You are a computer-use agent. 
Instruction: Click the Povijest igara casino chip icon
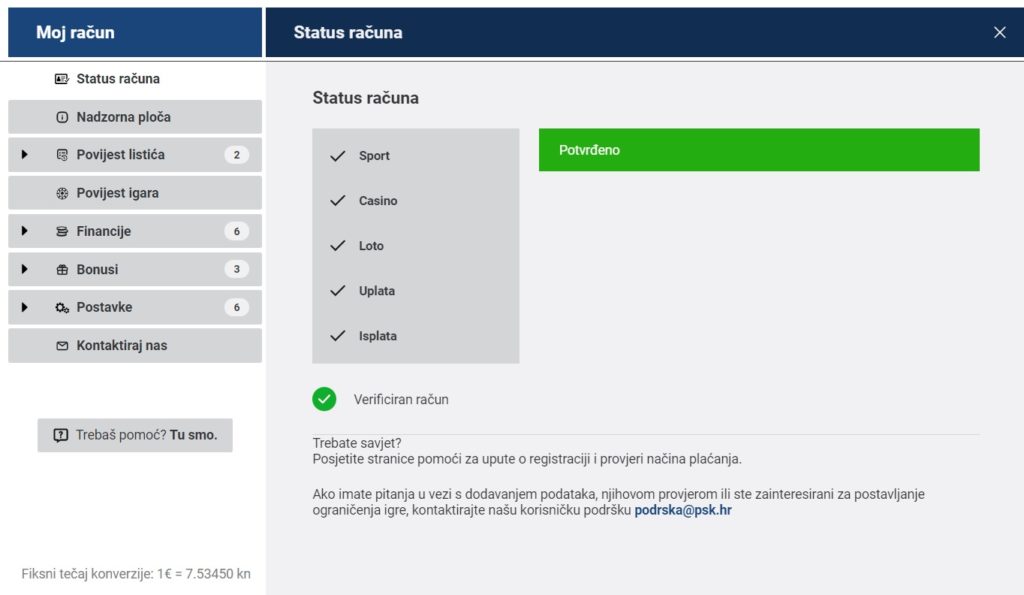pos(62,193)
